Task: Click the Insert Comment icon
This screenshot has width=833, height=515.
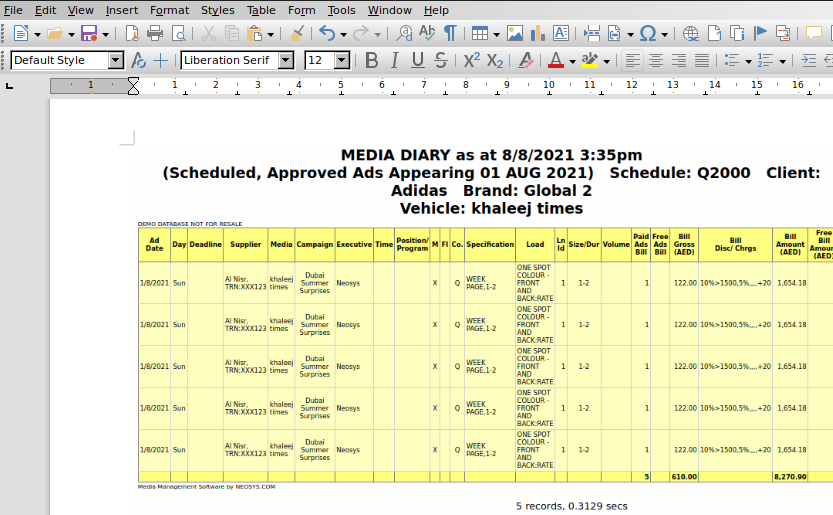Action: [x=813, y=33]
